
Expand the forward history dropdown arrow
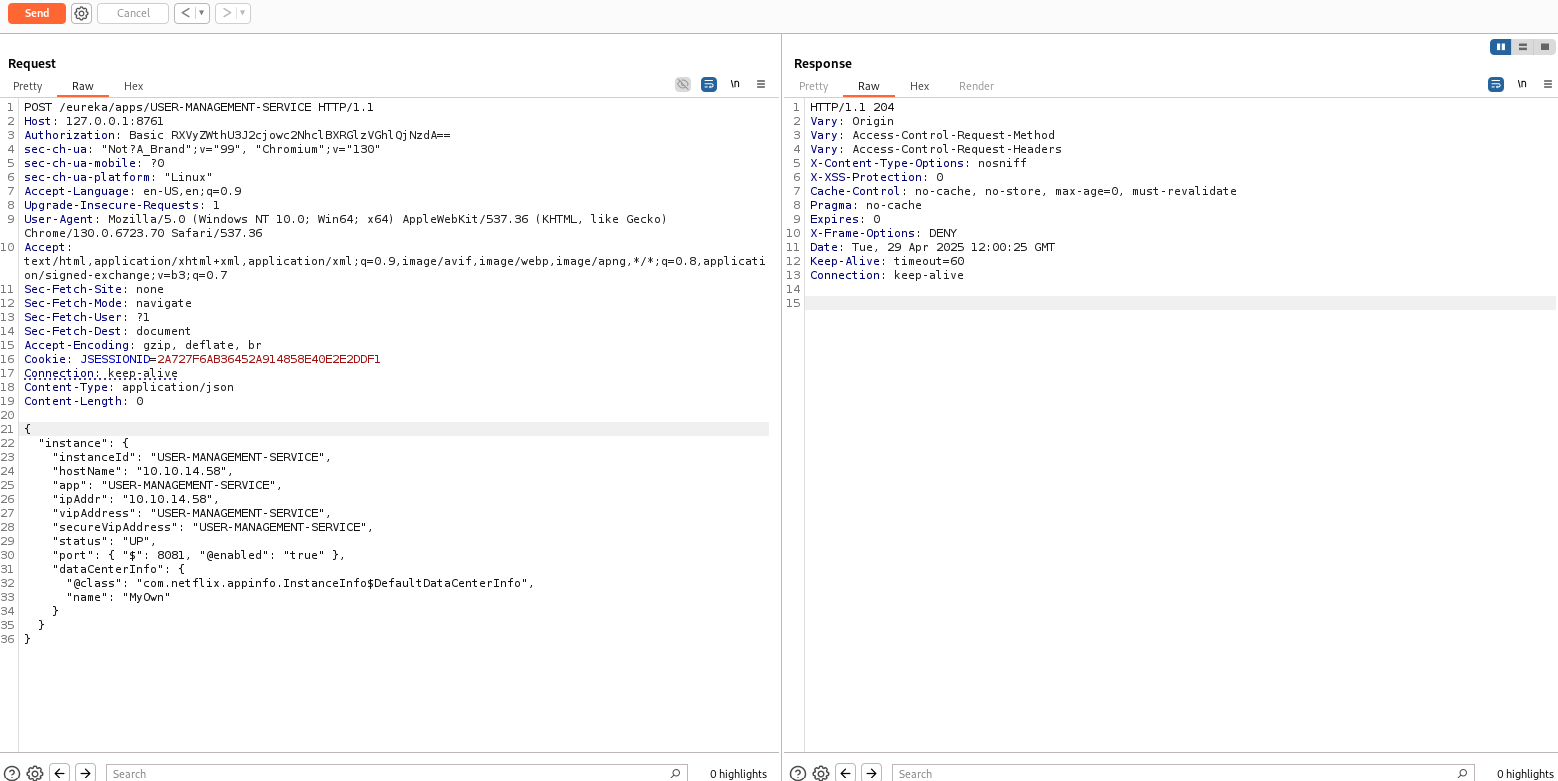[242, 13]
